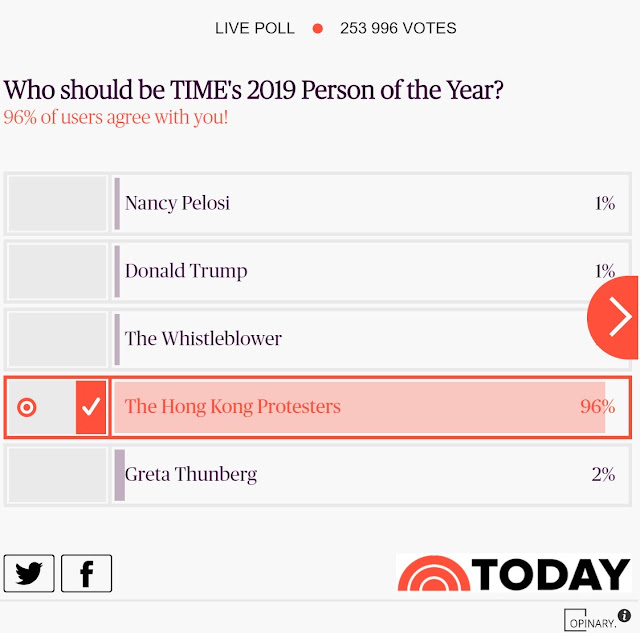Click the red live poll indicator dot
This screenshot has height=633, width=640.
click(x=317, y=28)
